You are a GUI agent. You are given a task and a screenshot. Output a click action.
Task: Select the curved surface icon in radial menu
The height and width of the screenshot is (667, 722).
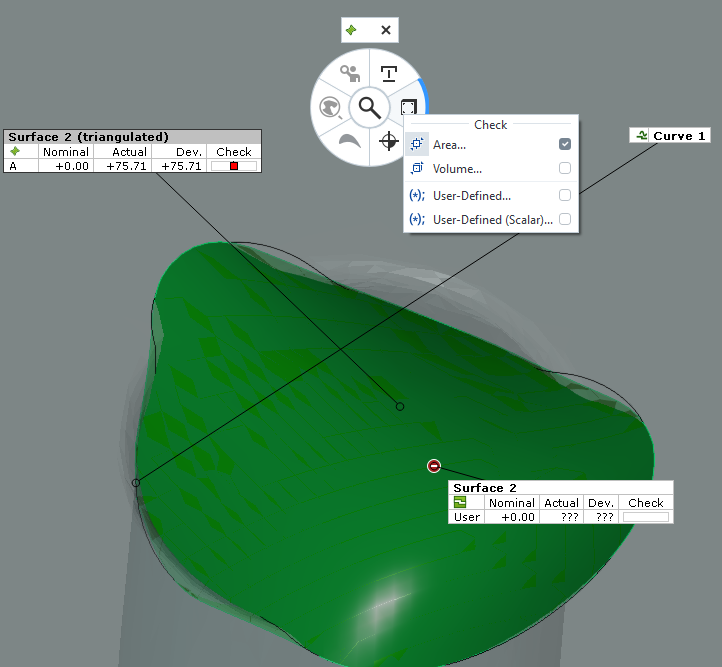click(x=349, y=141)
